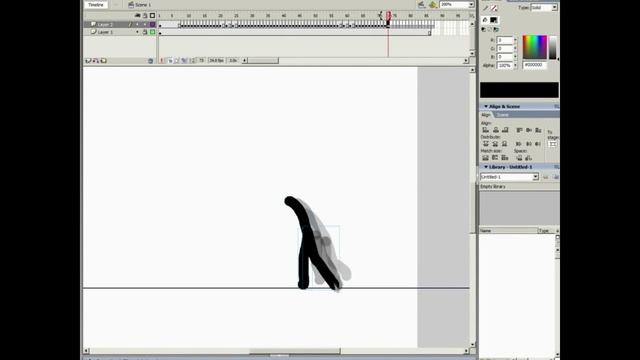Screen dimensions: 640x360
Task: Open the Alpha value slider arrow
Action: pyautogui.click(x=515, y=65)
